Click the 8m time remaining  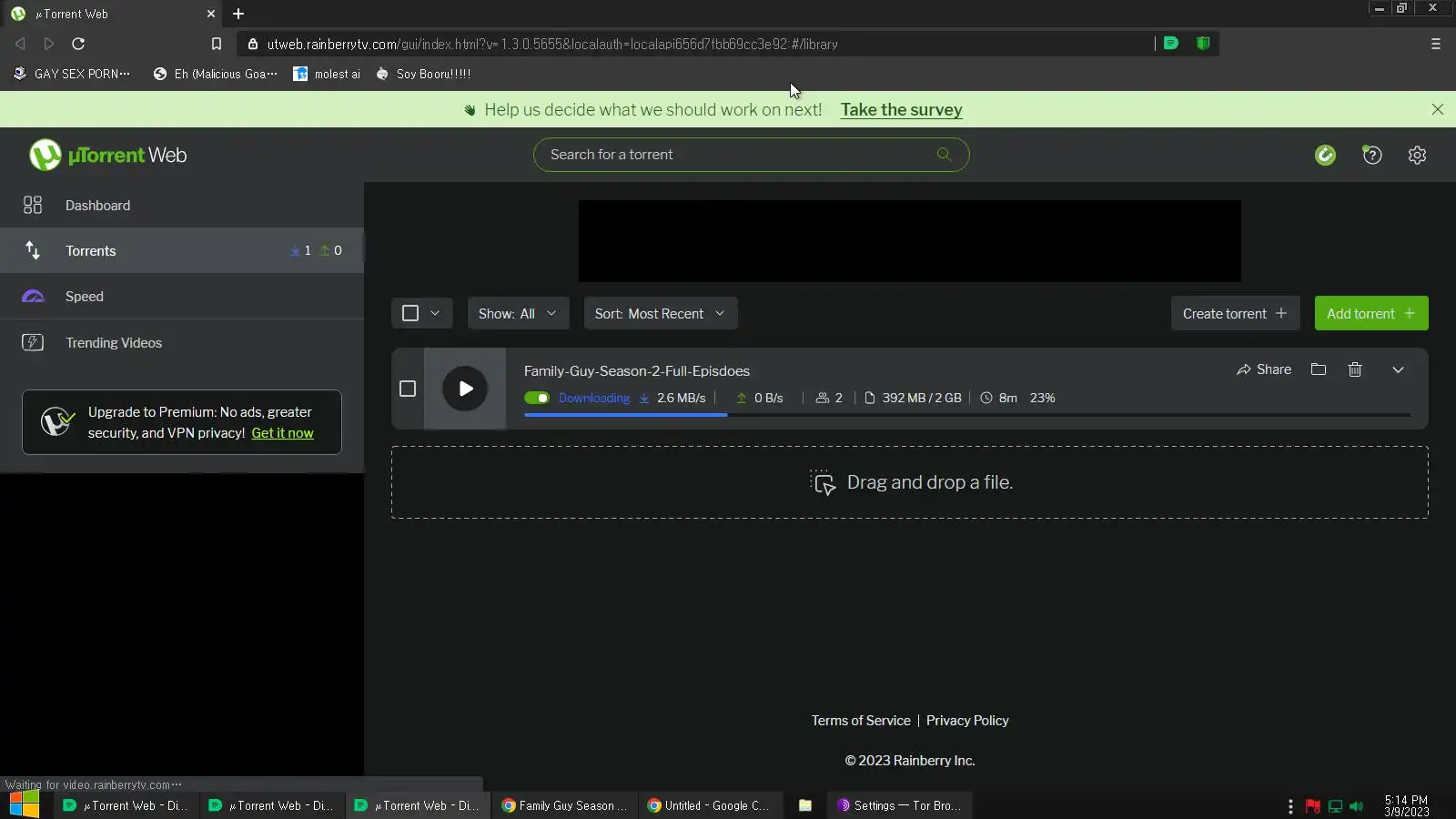[x=1007, y=398]
